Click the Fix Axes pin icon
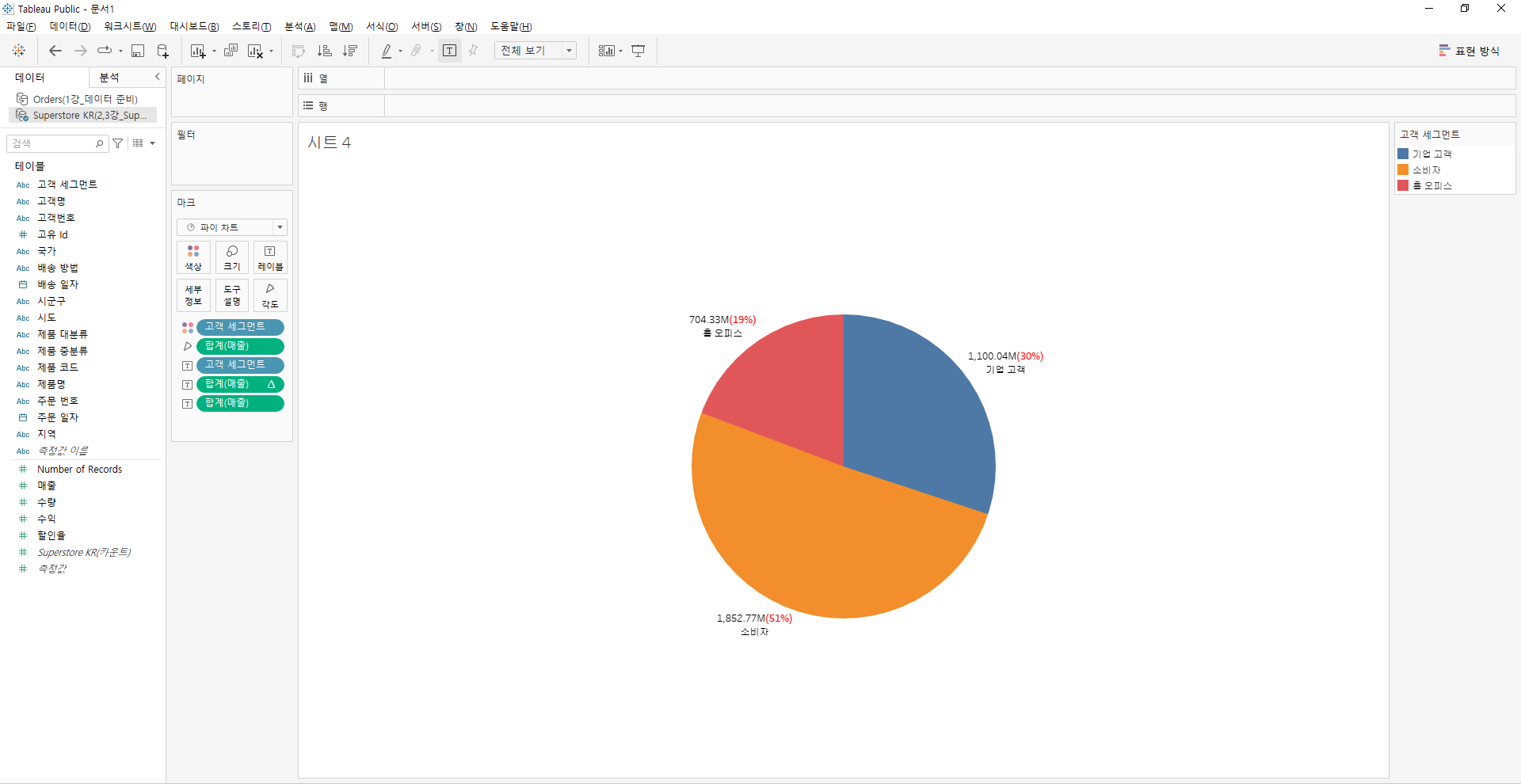This screenshot has width=1521, height=784. pyautogui.click(x=474, y=51)
